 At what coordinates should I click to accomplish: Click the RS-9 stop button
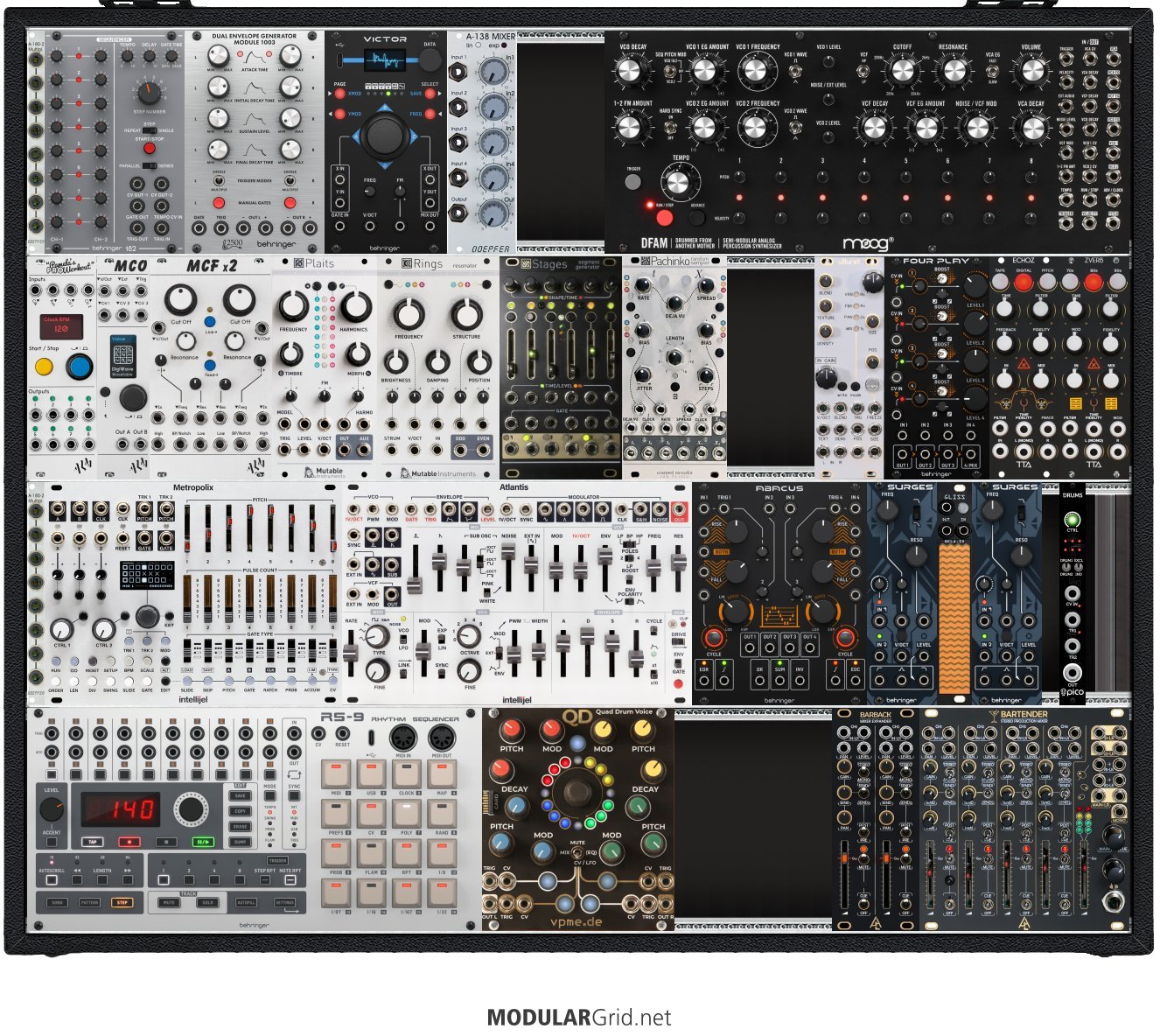pyautogui.click(x=165, y=842)
